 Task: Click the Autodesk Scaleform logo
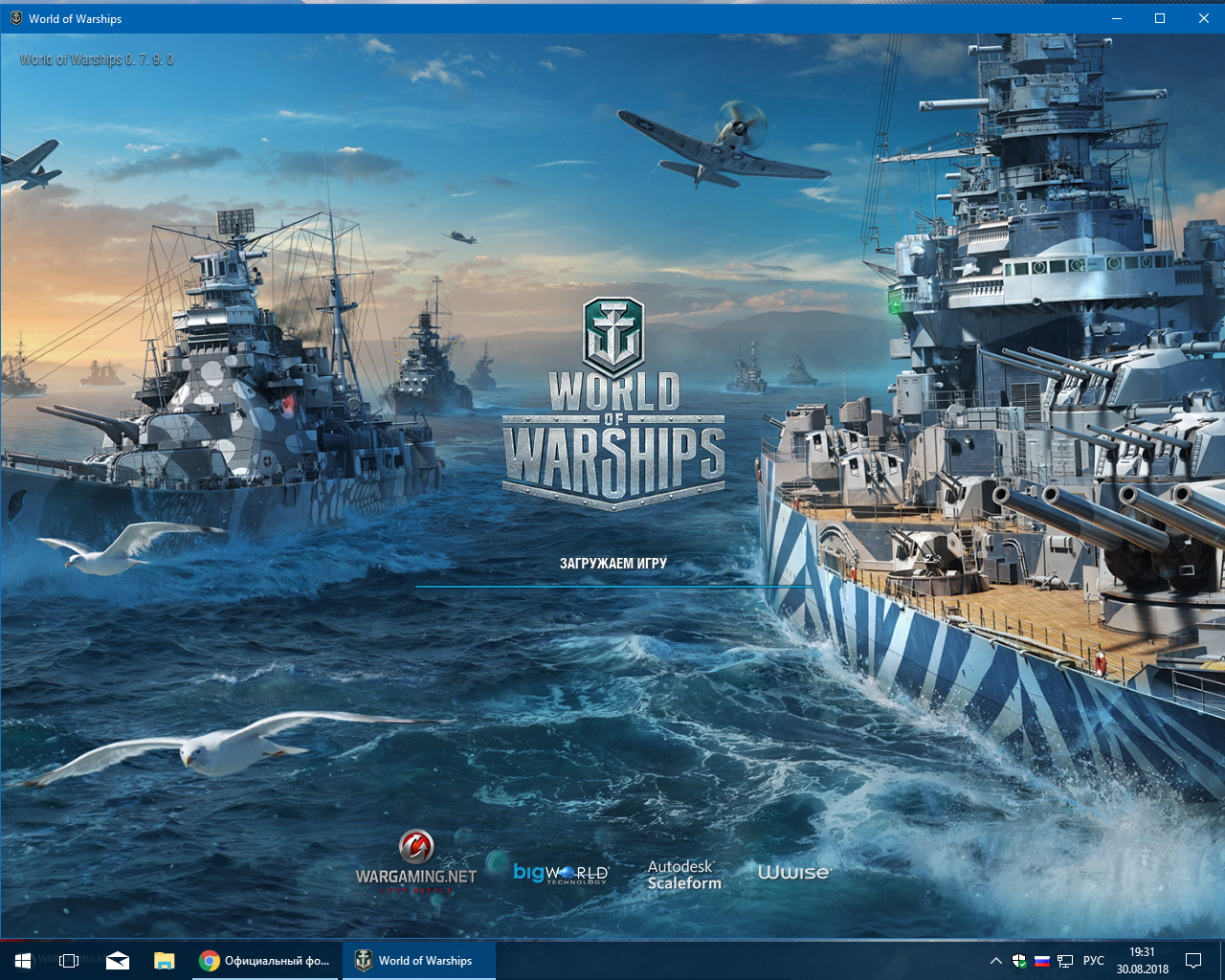pos(684,875)
